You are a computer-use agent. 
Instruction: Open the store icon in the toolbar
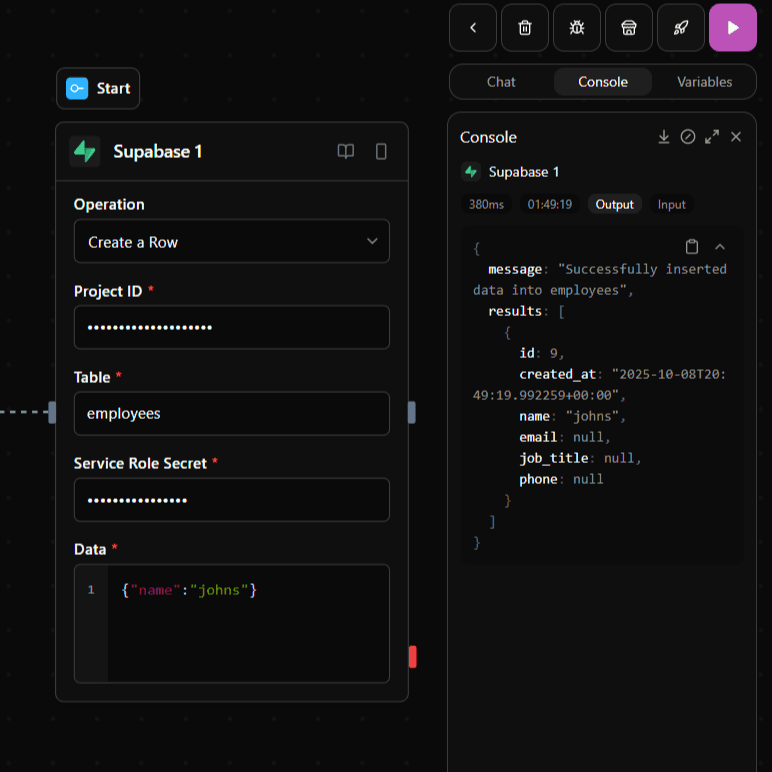coord(628,28)
